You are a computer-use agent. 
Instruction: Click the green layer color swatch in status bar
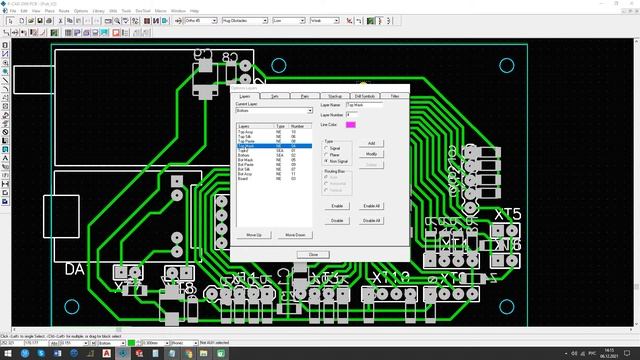131,343
